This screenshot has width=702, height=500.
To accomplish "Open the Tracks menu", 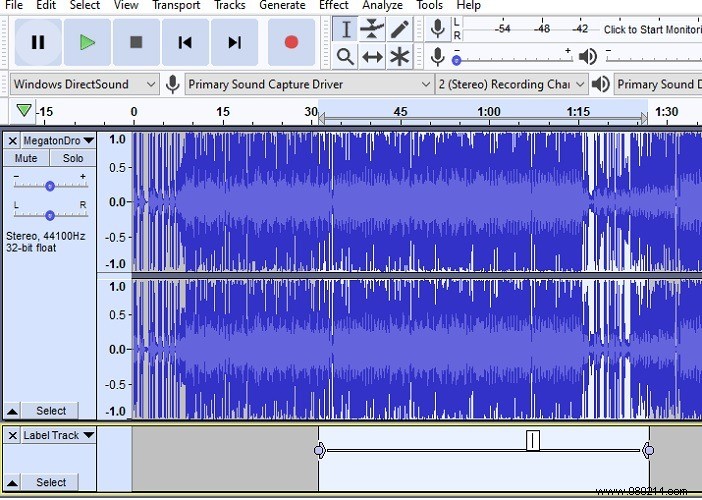I will click(230, 5).
